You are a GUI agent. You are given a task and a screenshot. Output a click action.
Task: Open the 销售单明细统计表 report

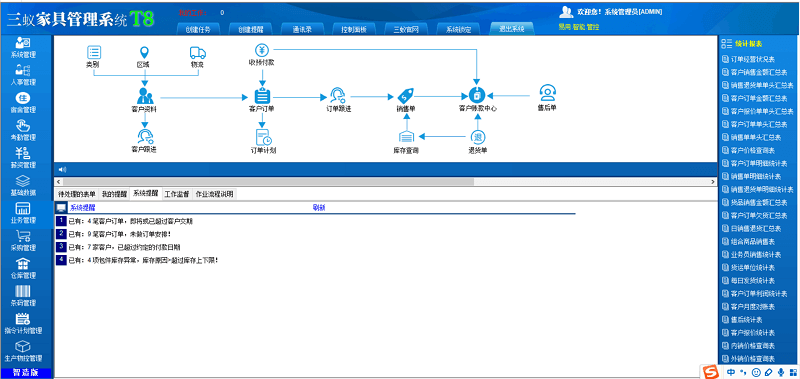click(x=751, y=176)
